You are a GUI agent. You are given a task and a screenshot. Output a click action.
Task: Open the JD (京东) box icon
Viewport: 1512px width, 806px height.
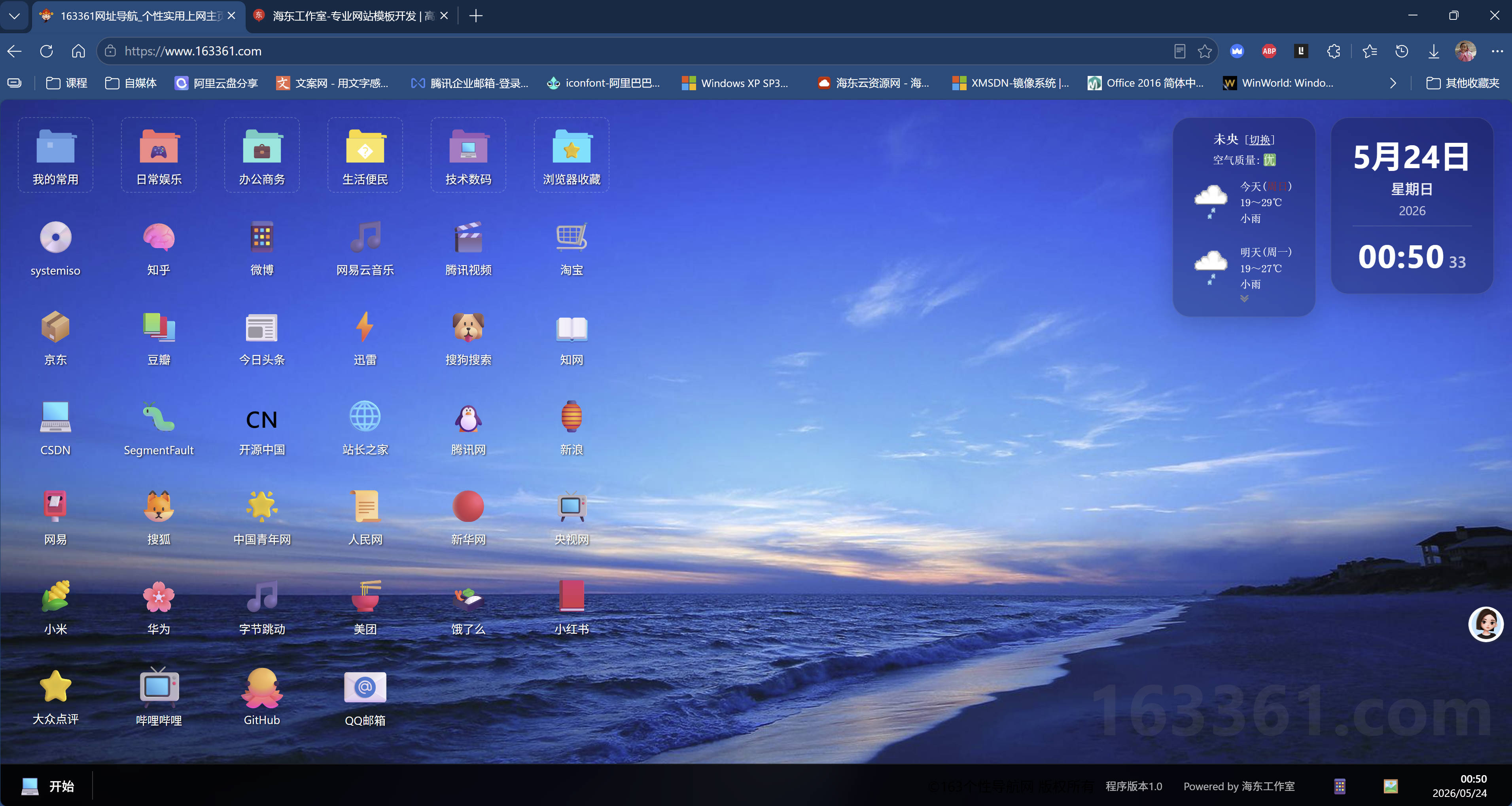(55, 327)
